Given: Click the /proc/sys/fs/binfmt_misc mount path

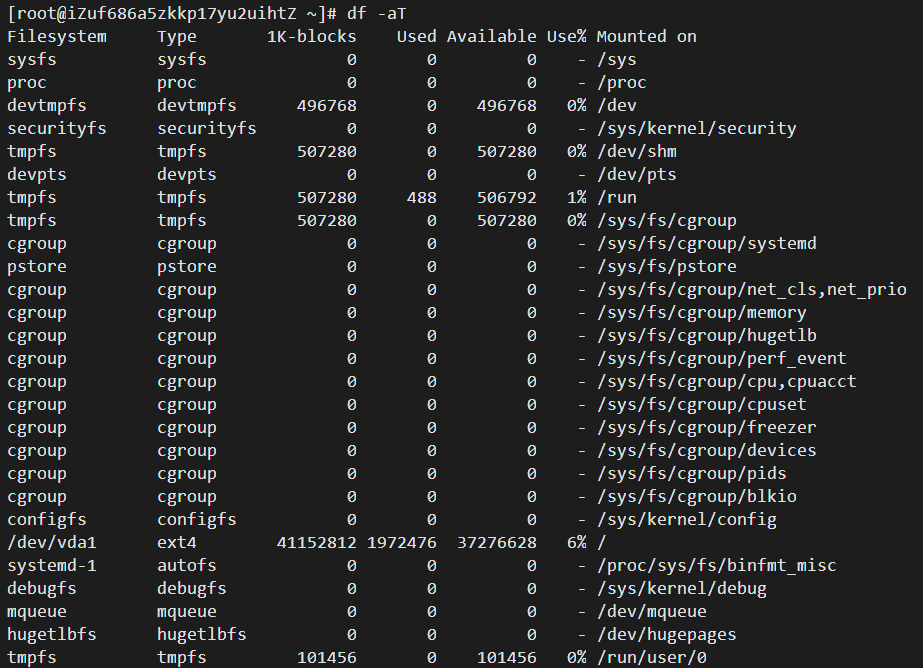Looking at the screenshot, I should click(716, 565).
